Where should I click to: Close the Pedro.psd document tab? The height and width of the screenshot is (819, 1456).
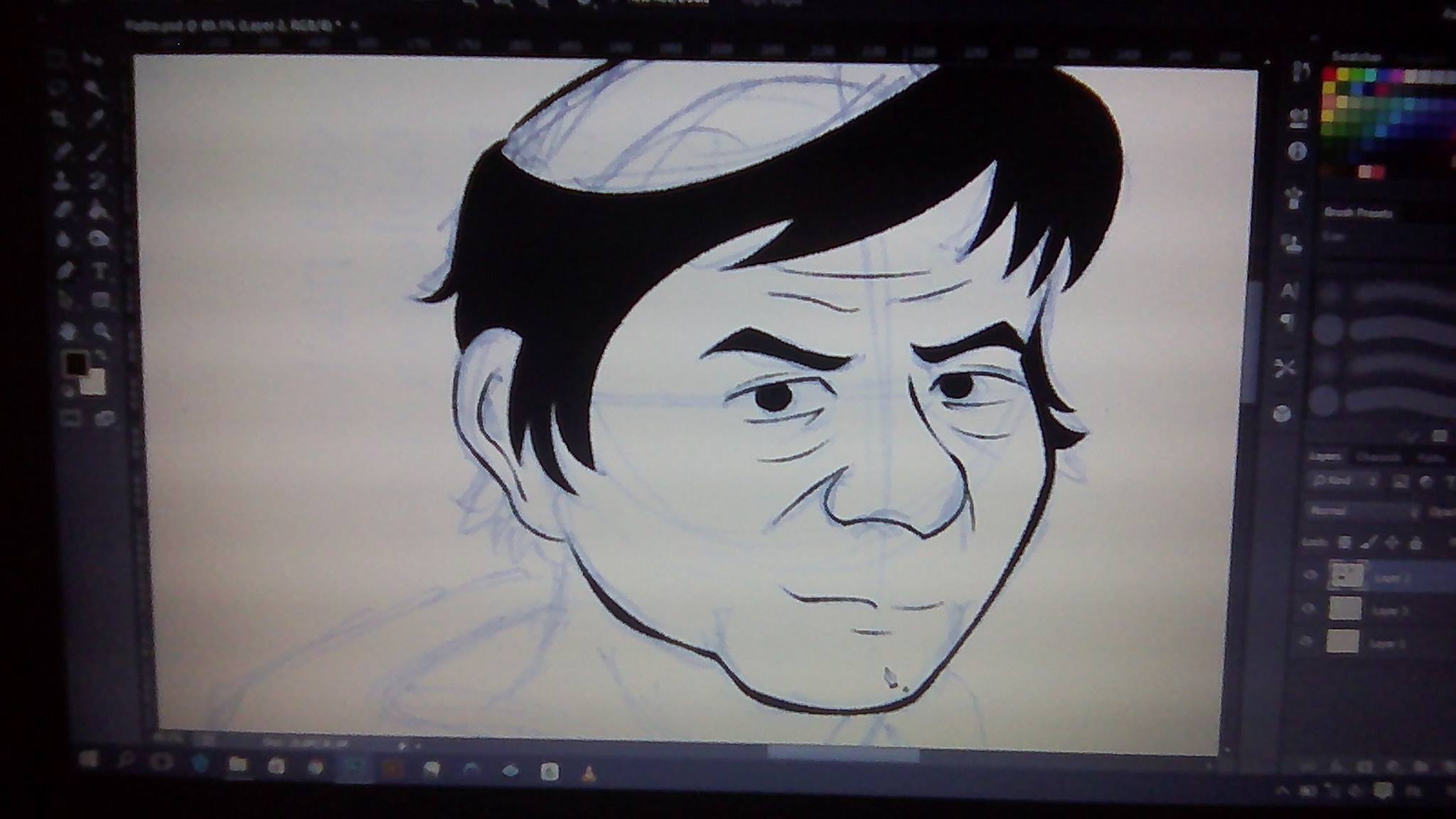point(354,26)
